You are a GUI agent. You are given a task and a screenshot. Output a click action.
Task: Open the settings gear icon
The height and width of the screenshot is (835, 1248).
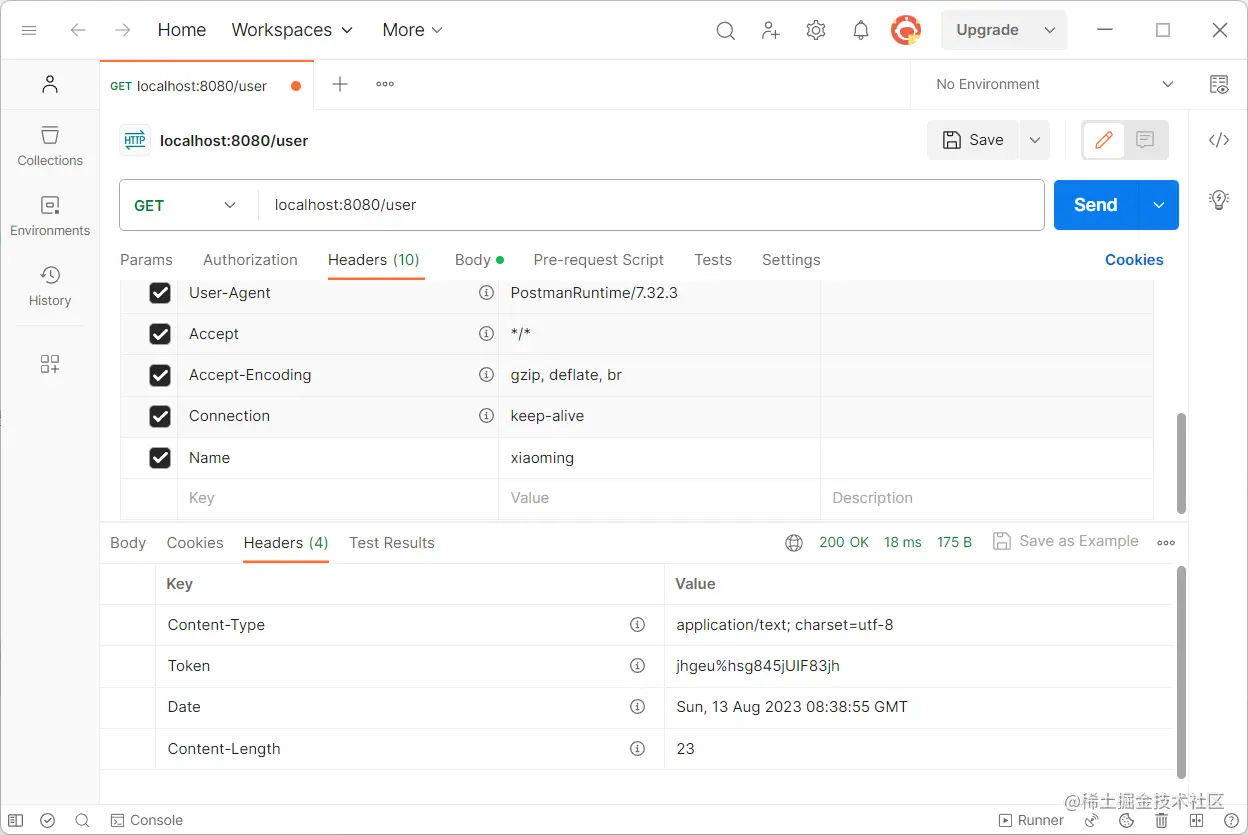coord(816,31)
